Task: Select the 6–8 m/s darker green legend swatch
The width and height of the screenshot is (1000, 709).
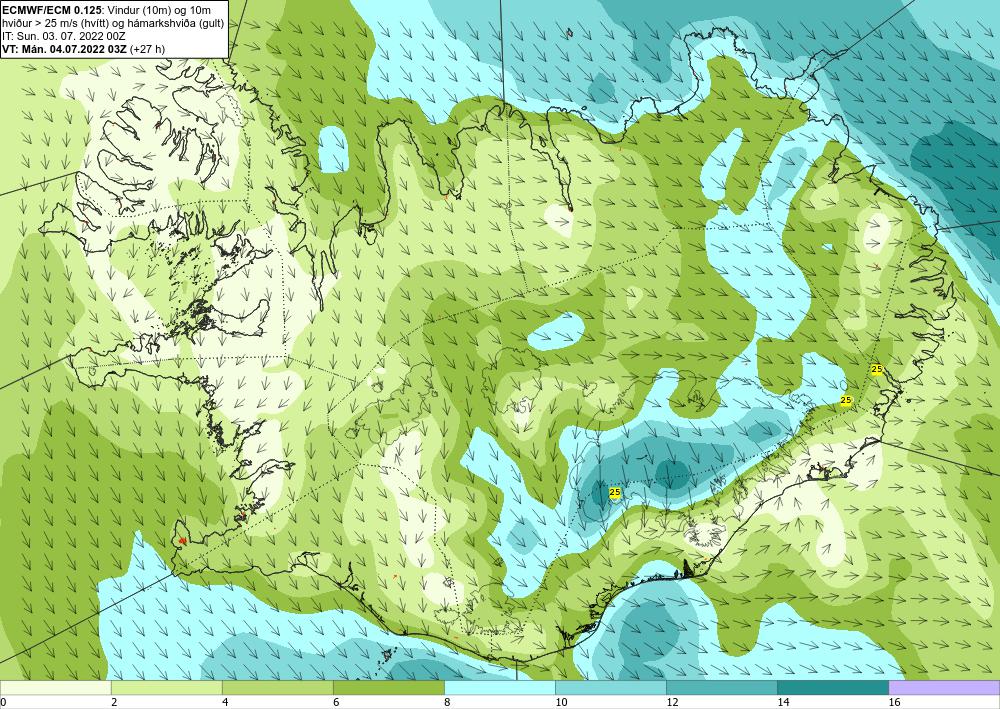Action: (388, 687)
